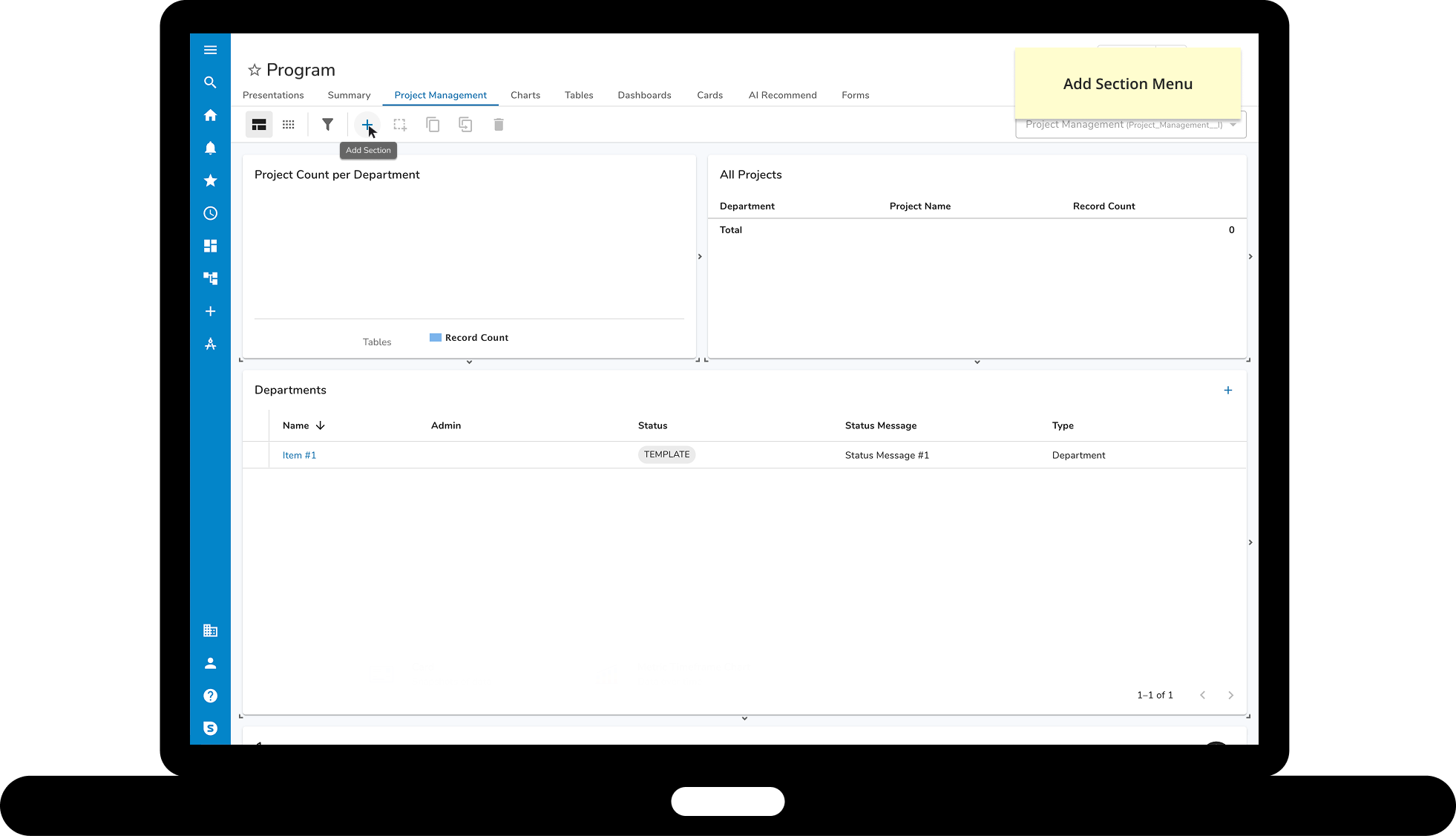Switch to grid dots view icon

point(289,125)
